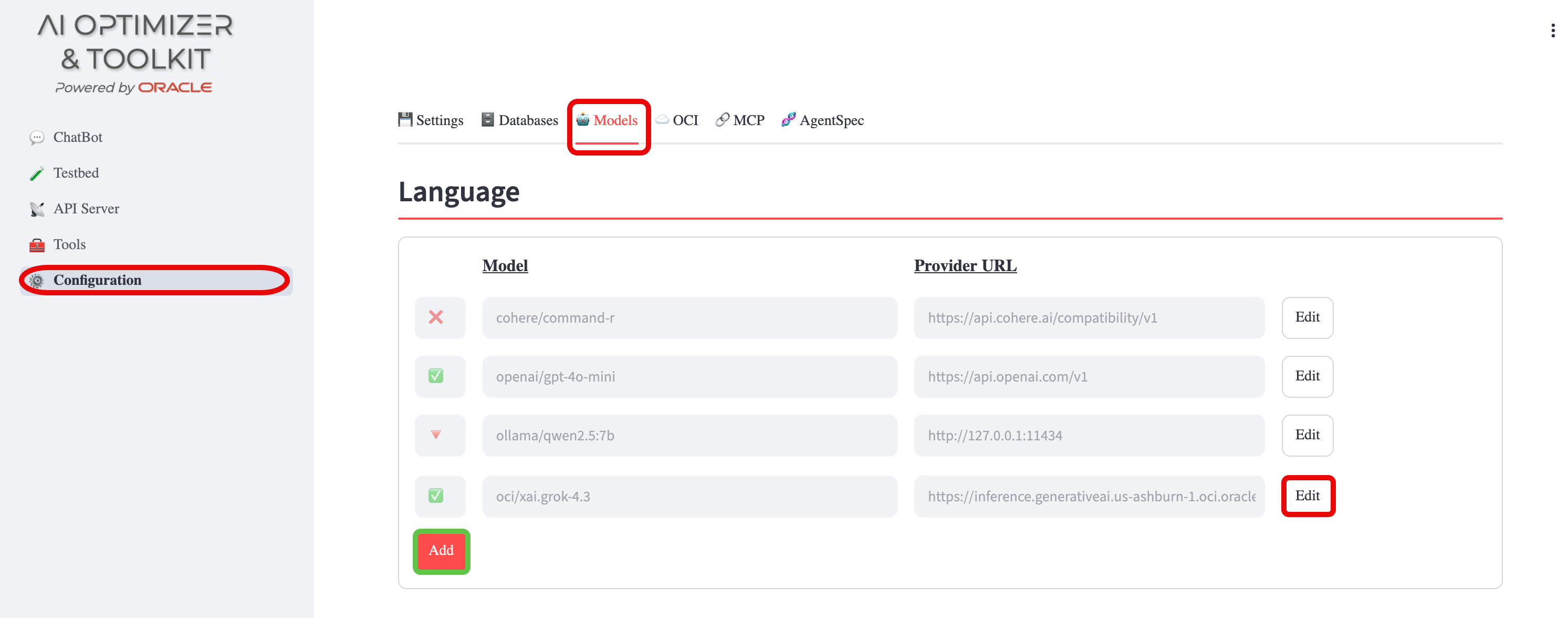Click the openai/gpt-4o-mini model name field
Image resolution: width=1568 pixels, height=618 pixels.
(x=689, y=377)
